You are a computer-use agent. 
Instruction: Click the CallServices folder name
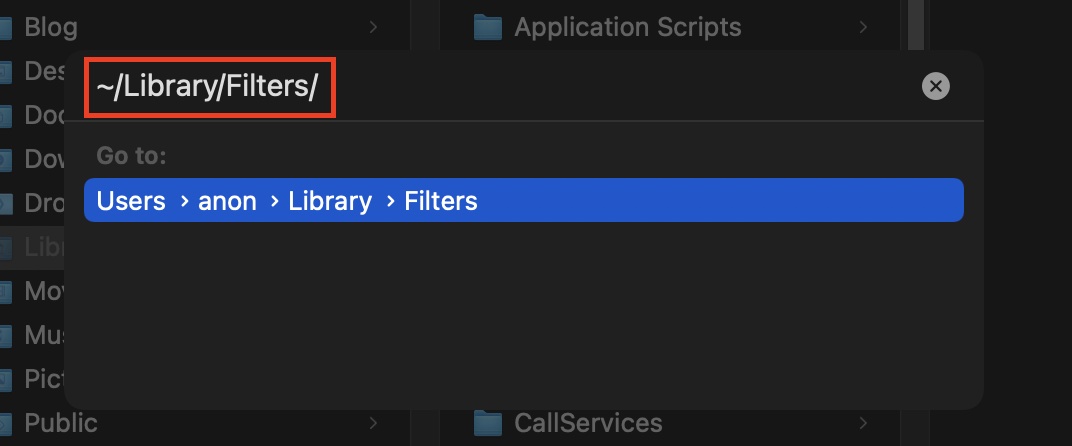click(x=588, y=423)
